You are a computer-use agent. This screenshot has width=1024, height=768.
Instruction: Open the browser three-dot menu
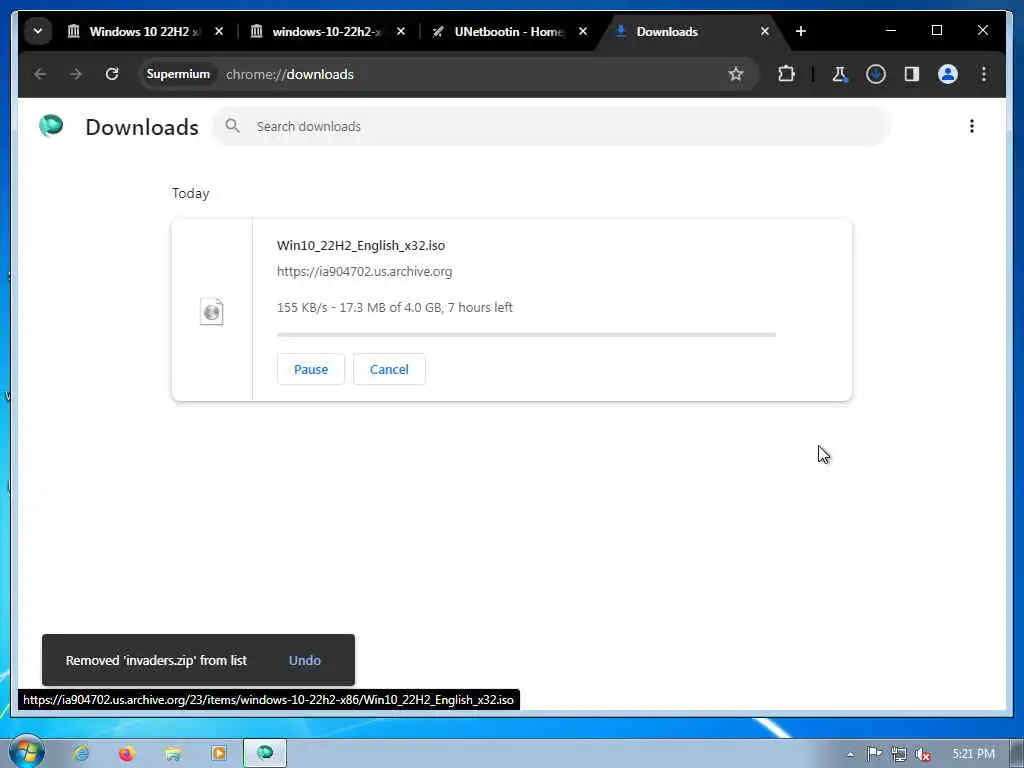(x=984, y=74)
